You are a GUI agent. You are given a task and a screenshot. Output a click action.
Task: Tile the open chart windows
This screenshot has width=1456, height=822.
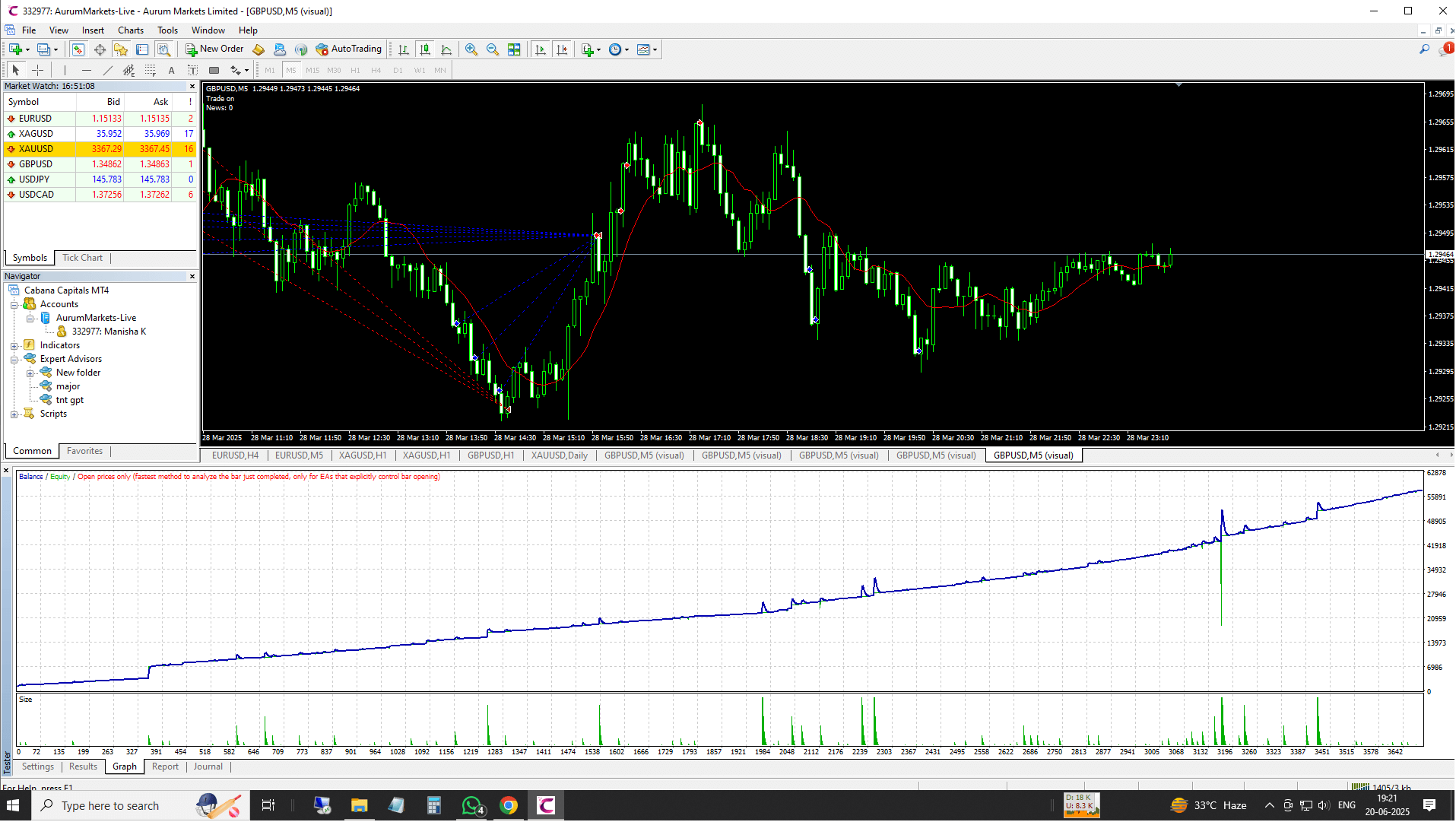pyautogui.click(x=514, y=49)
